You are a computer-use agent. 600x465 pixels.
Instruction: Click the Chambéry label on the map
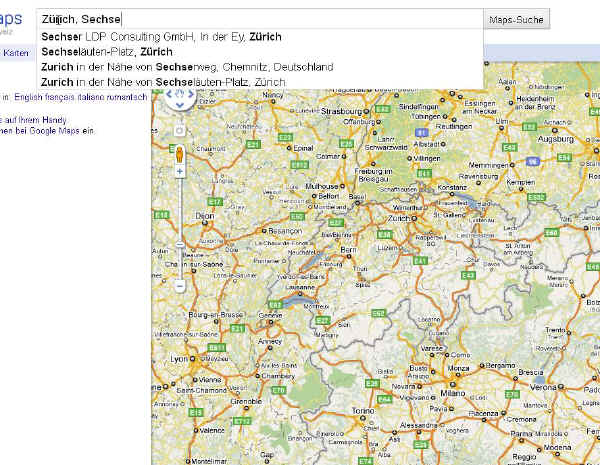coord(278,376)
